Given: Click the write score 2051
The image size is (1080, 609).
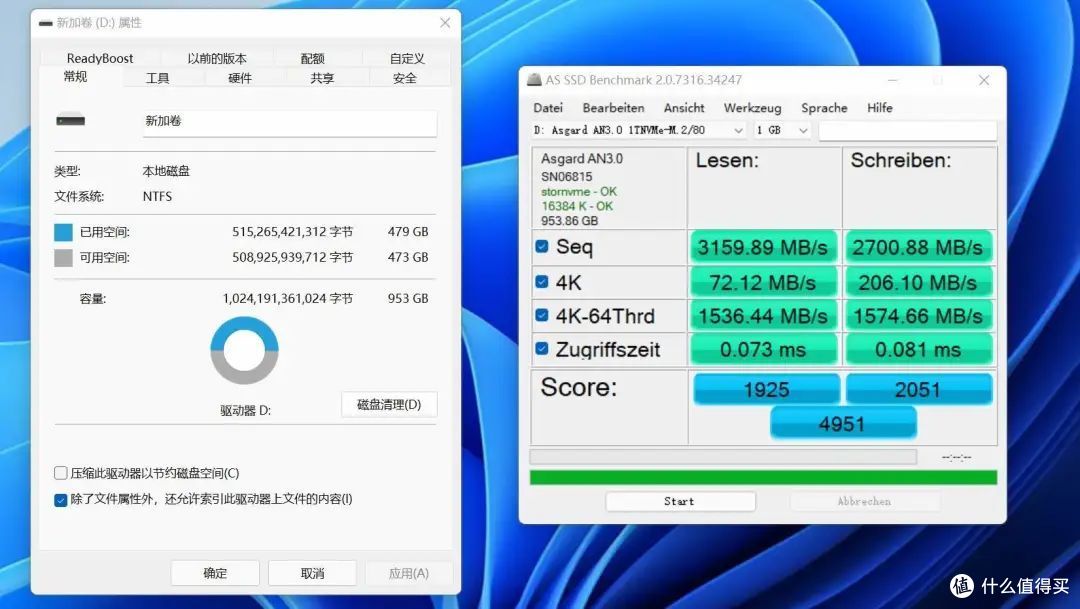Looking at the screenshot, I should 919,389.
